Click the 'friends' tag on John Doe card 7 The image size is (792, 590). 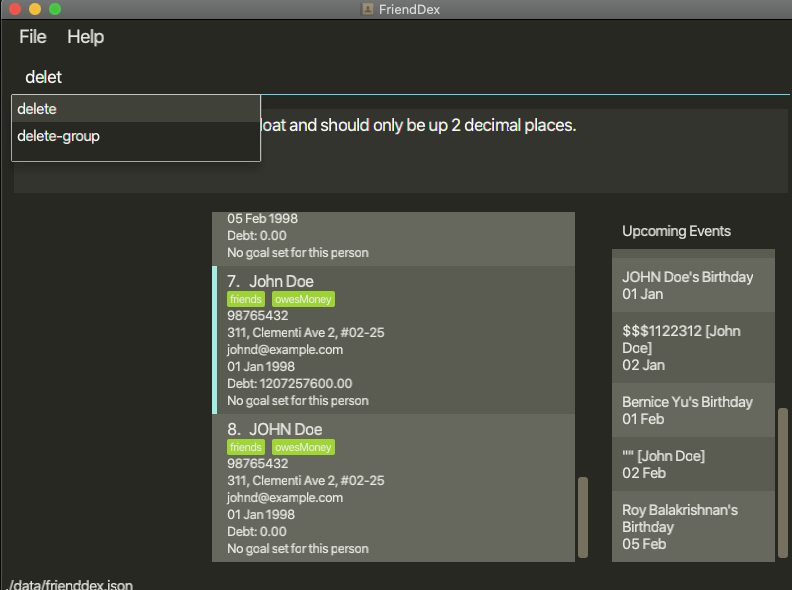[x=245, y=299]
